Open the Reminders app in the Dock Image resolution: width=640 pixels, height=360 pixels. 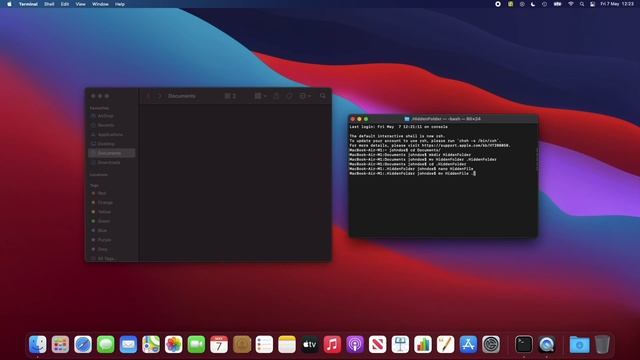tap(264, 344)
